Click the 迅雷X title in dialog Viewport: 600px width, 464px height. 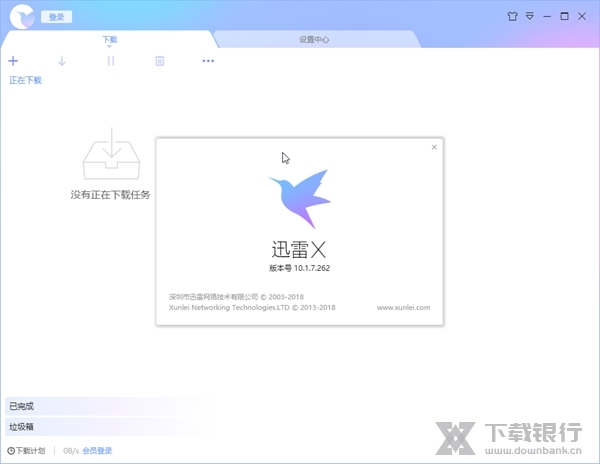(299, 249)
